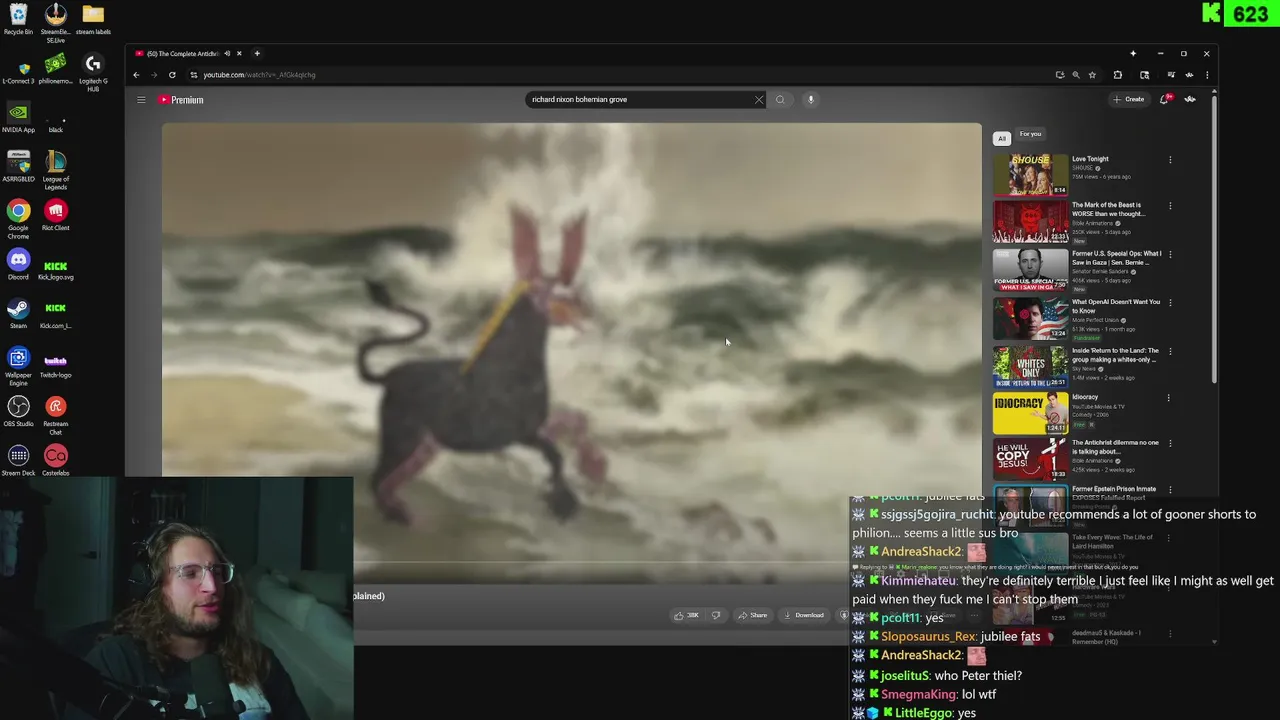The image size is (1280, 720).
Task: Open Former U.S. Special Ops options menu
Action: coord(1170,255)
